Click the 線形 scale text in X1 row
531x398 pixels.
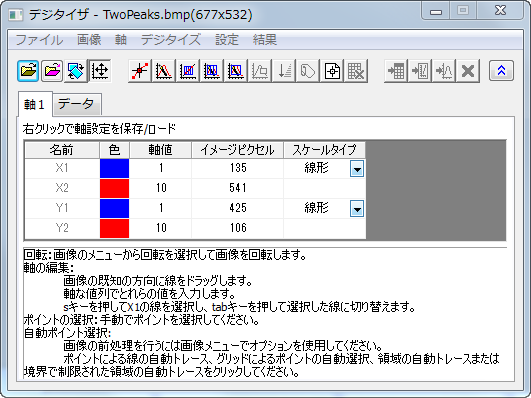coord(316,168)
